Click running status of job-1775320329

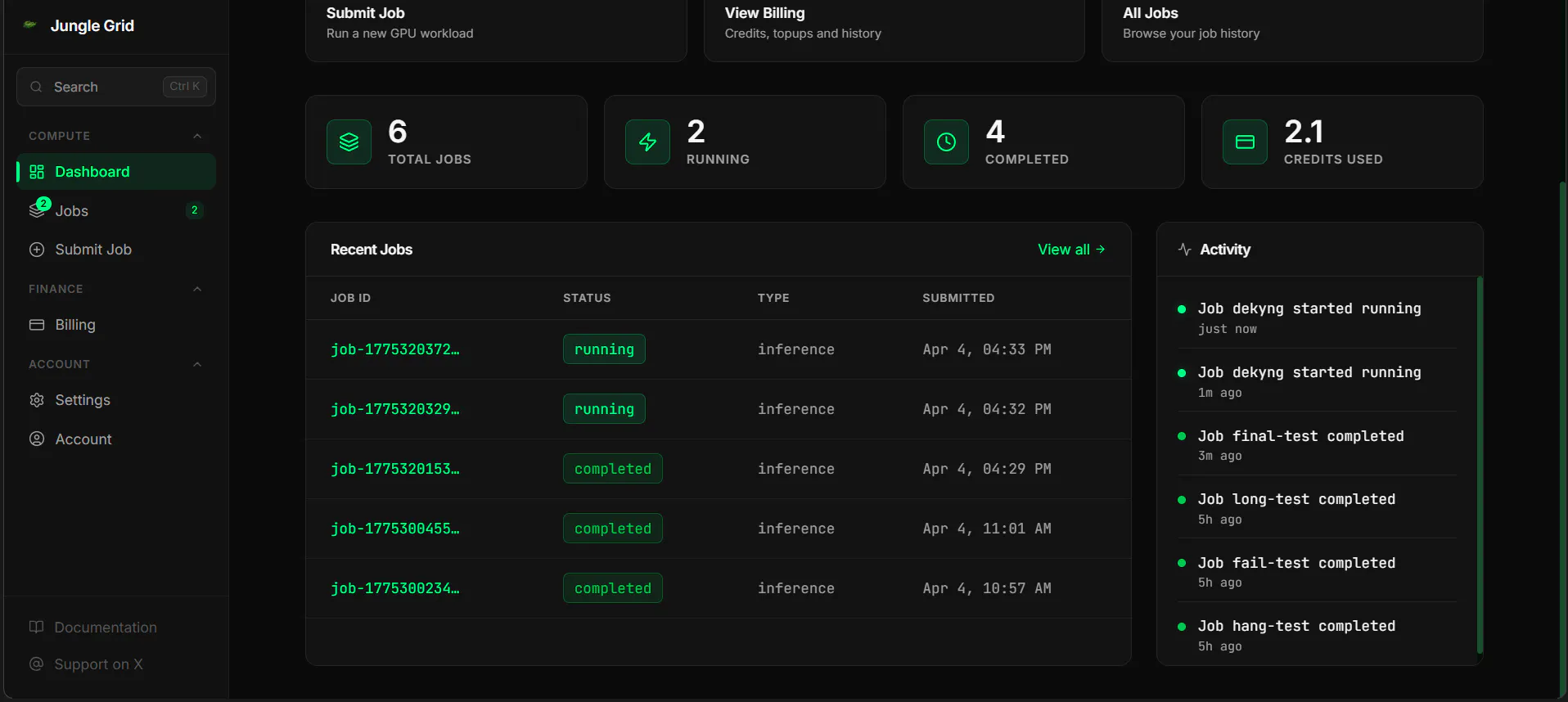pyautogui.click(x=604, y=409)
